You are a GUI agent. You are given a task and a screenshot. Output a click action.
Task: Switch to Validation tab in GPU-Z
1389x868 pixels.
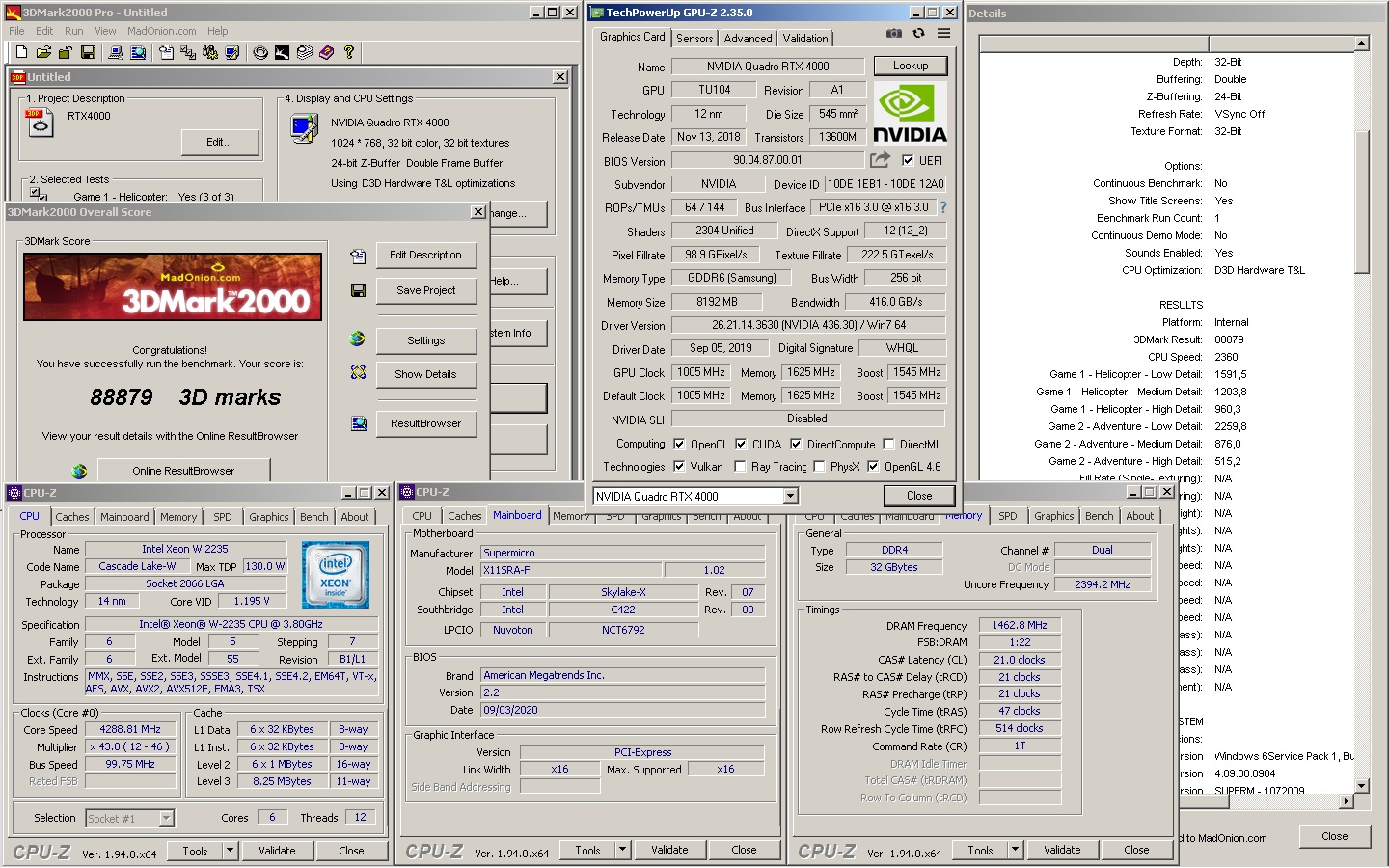coord(805,39)
